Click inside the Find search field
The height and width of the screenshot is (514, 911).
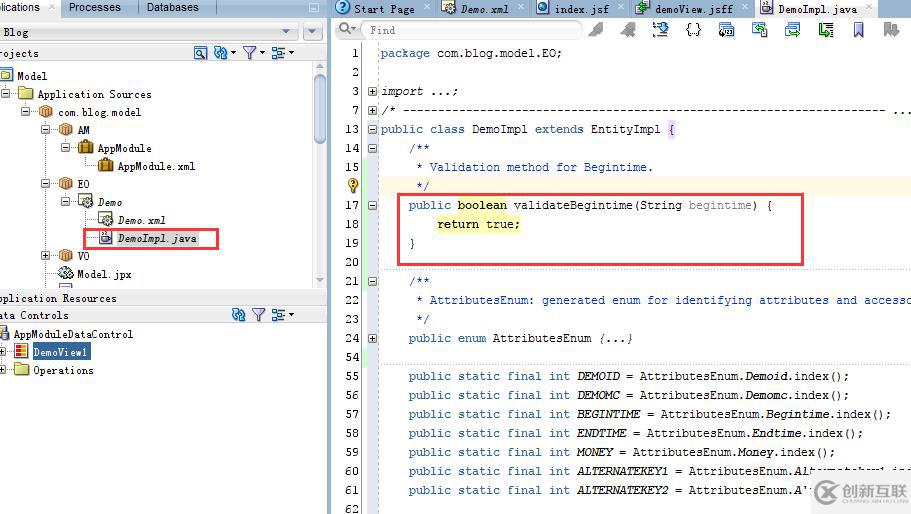pos(472,30)
